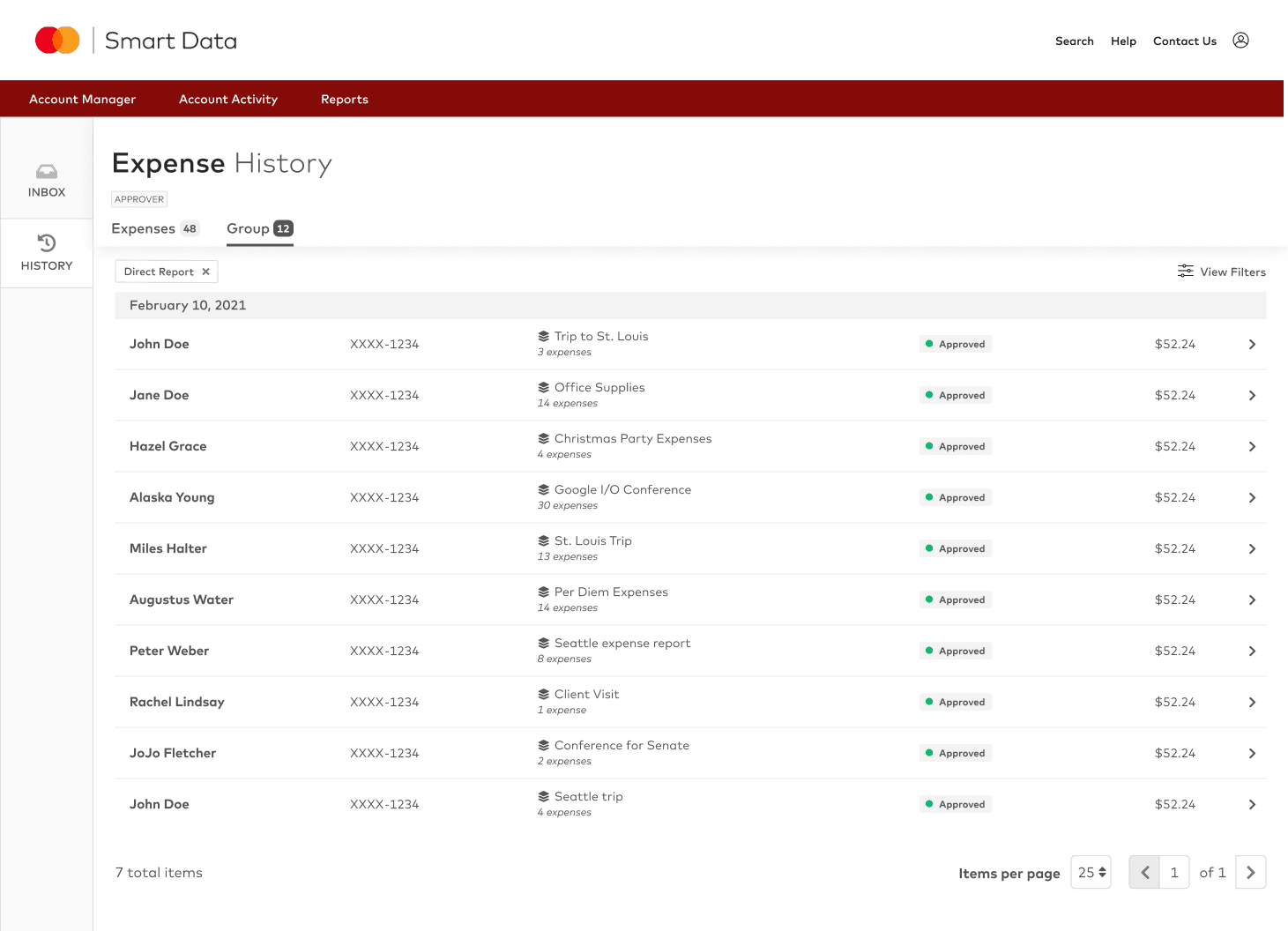Viewport: 1288px width, 931px height.
Task: Go to the previous page arrow
Action: pyautogui.click(x=1144, y=872)
